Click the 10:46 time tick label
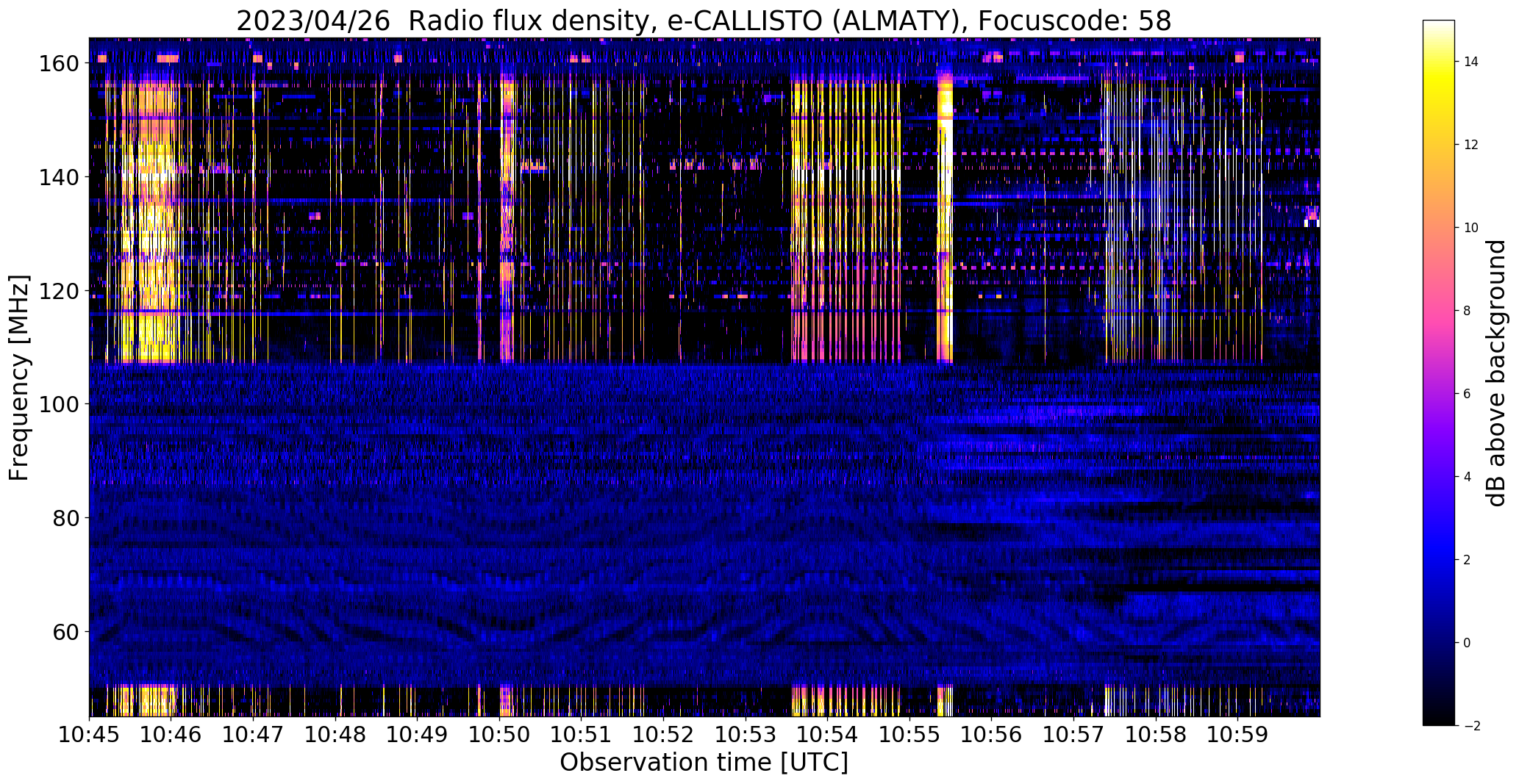1519x784 pixels. 171,735
